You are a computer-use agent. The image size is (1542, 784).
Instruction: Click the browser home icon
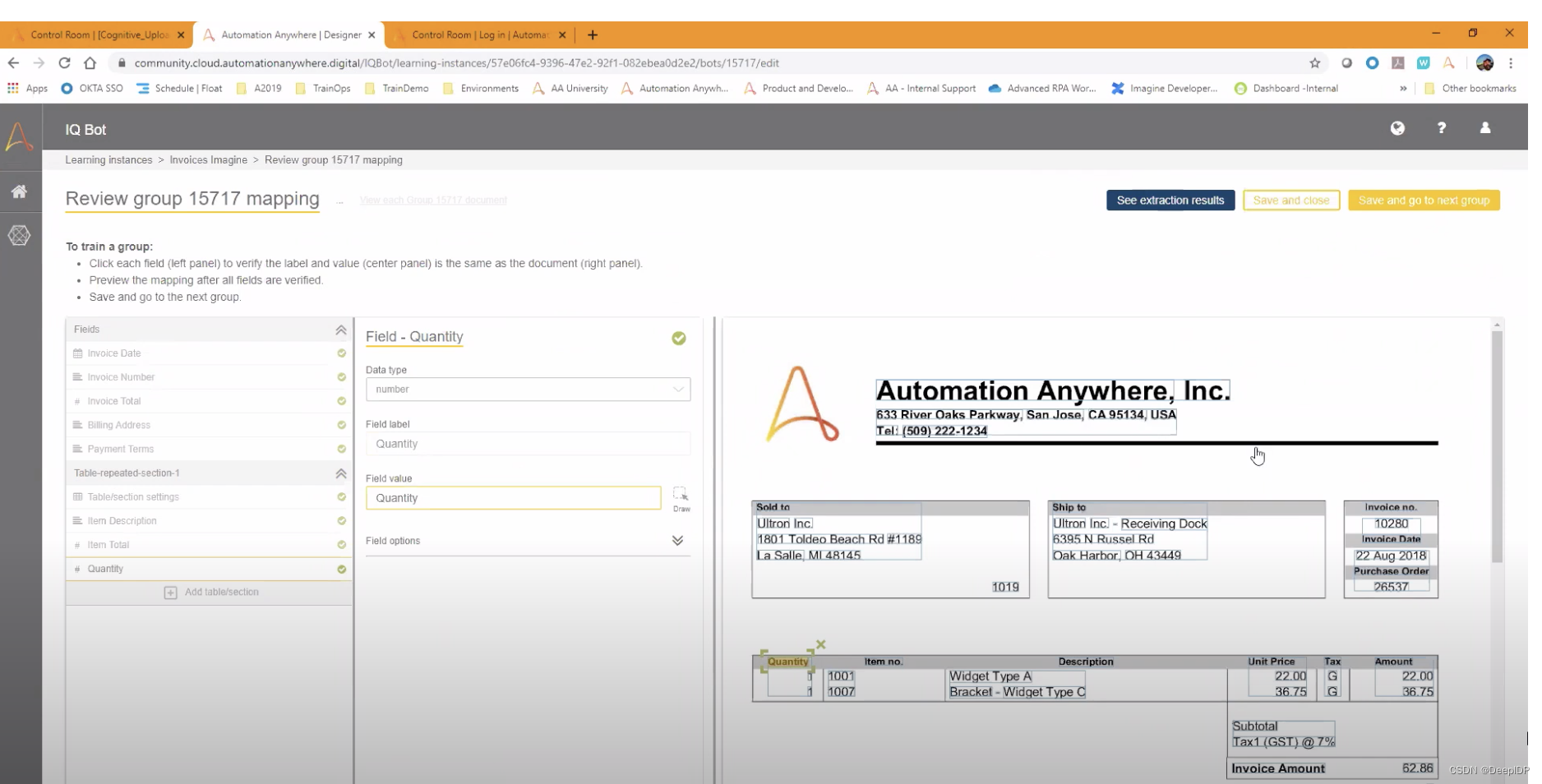(90, 62)
